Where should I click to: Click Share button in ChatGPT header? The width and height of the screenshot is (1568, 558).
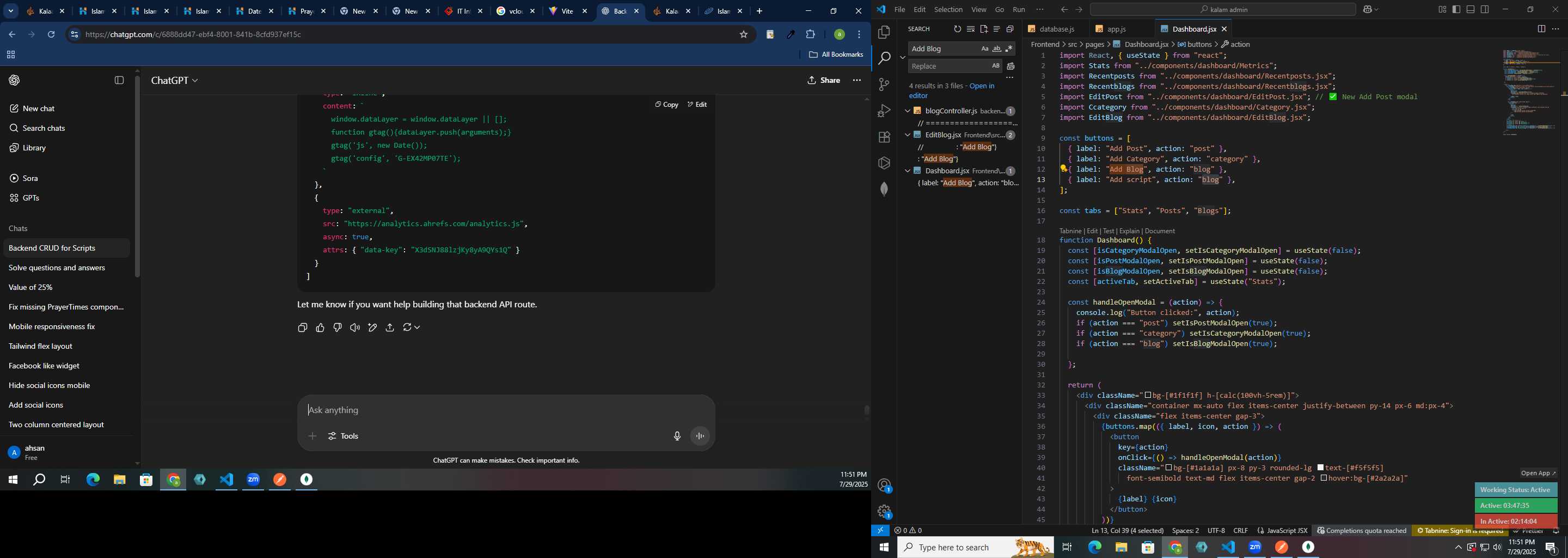point(824,81)
